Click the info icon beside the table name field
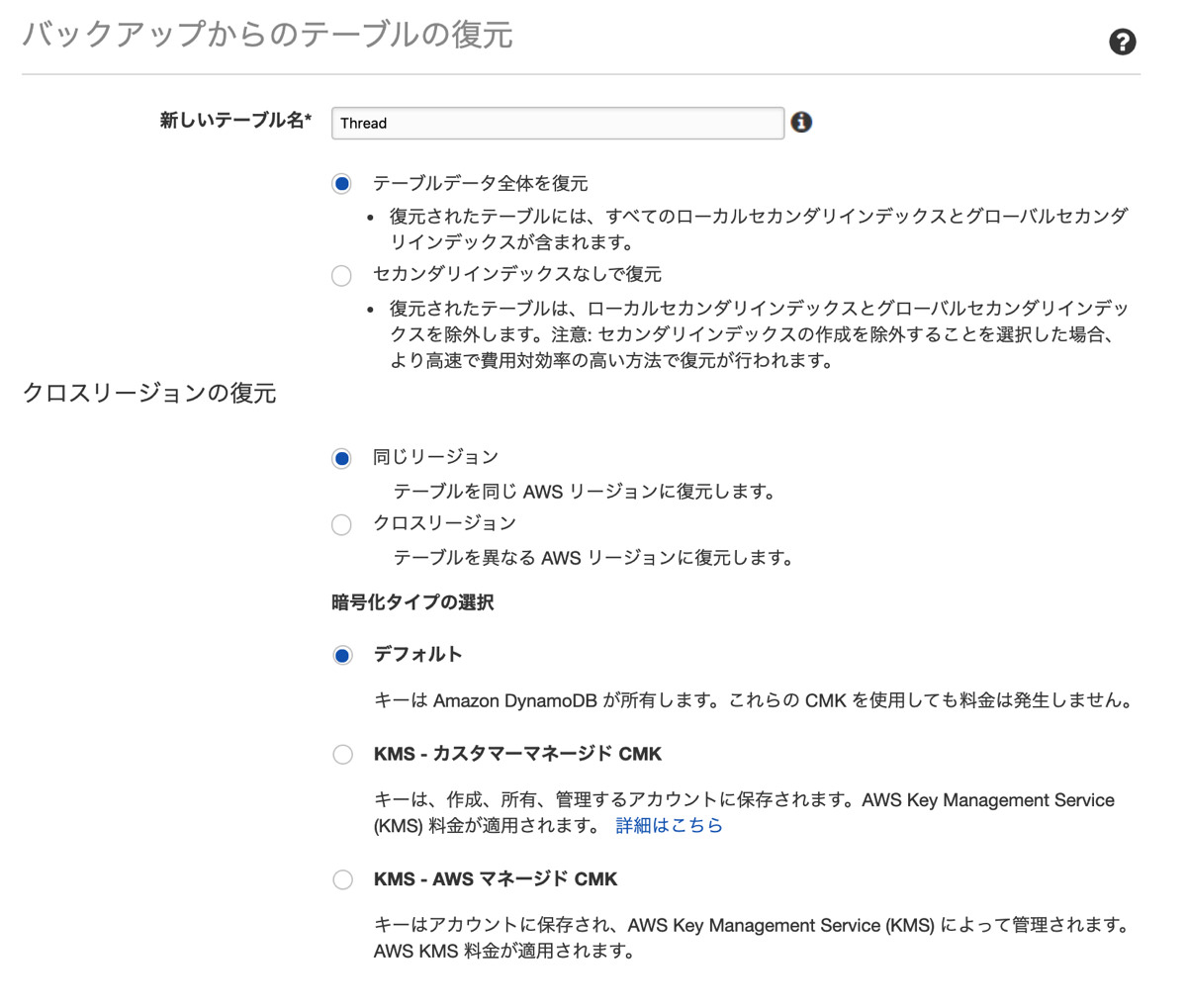This screenshot has height=1008, width=1187. pos(802,122)
